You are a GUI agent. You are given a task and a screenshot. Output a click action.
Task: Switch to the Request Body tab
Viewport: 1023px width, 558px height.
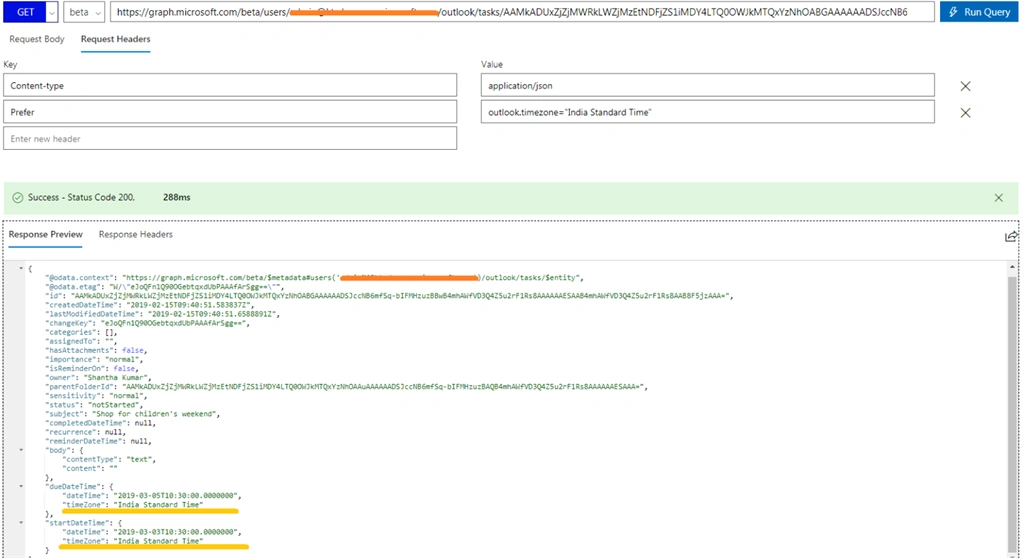tap(37, 39)
